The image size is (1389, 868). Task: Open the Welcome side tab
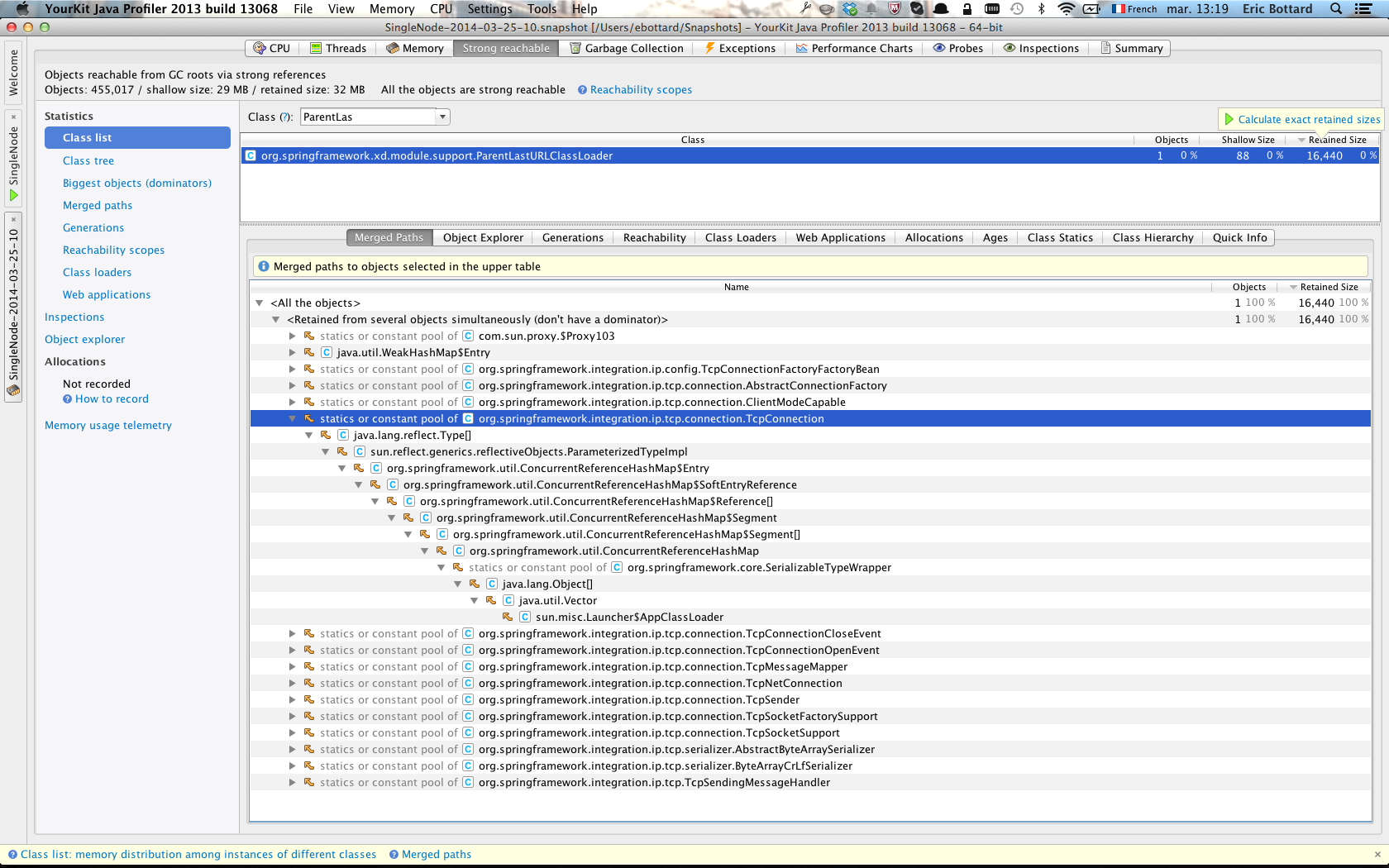13,73
